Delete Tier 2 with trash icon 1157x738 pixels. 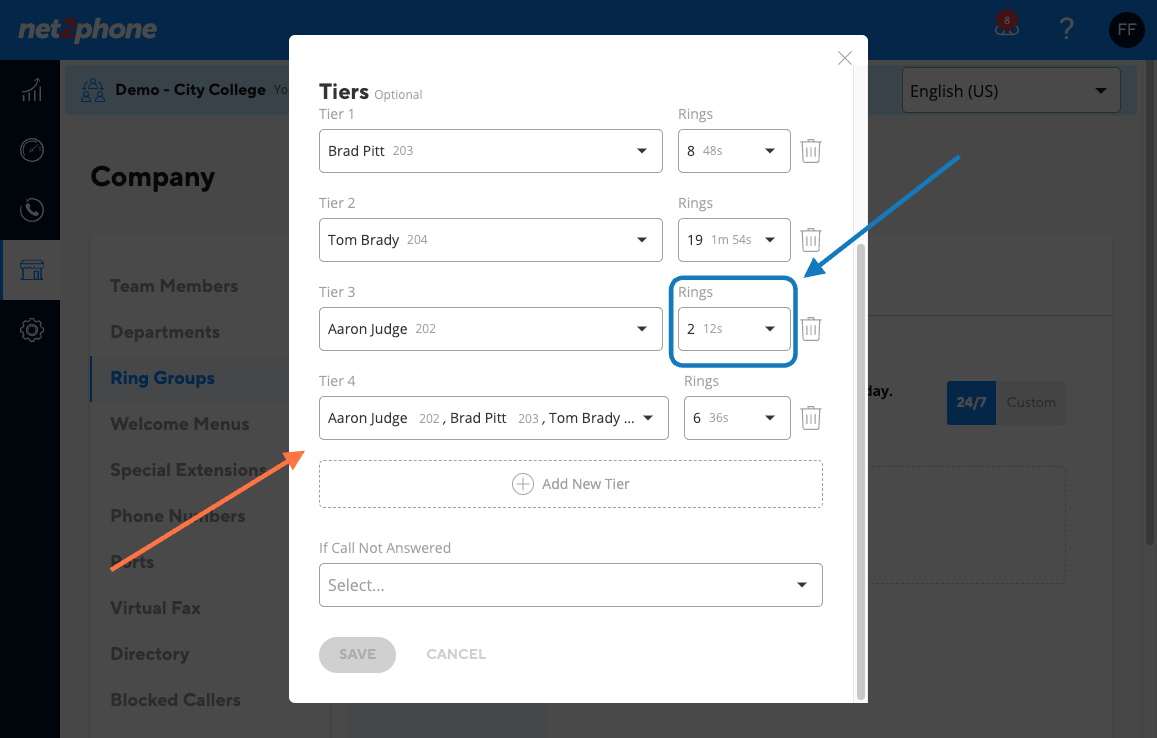(x=810, y=240)
